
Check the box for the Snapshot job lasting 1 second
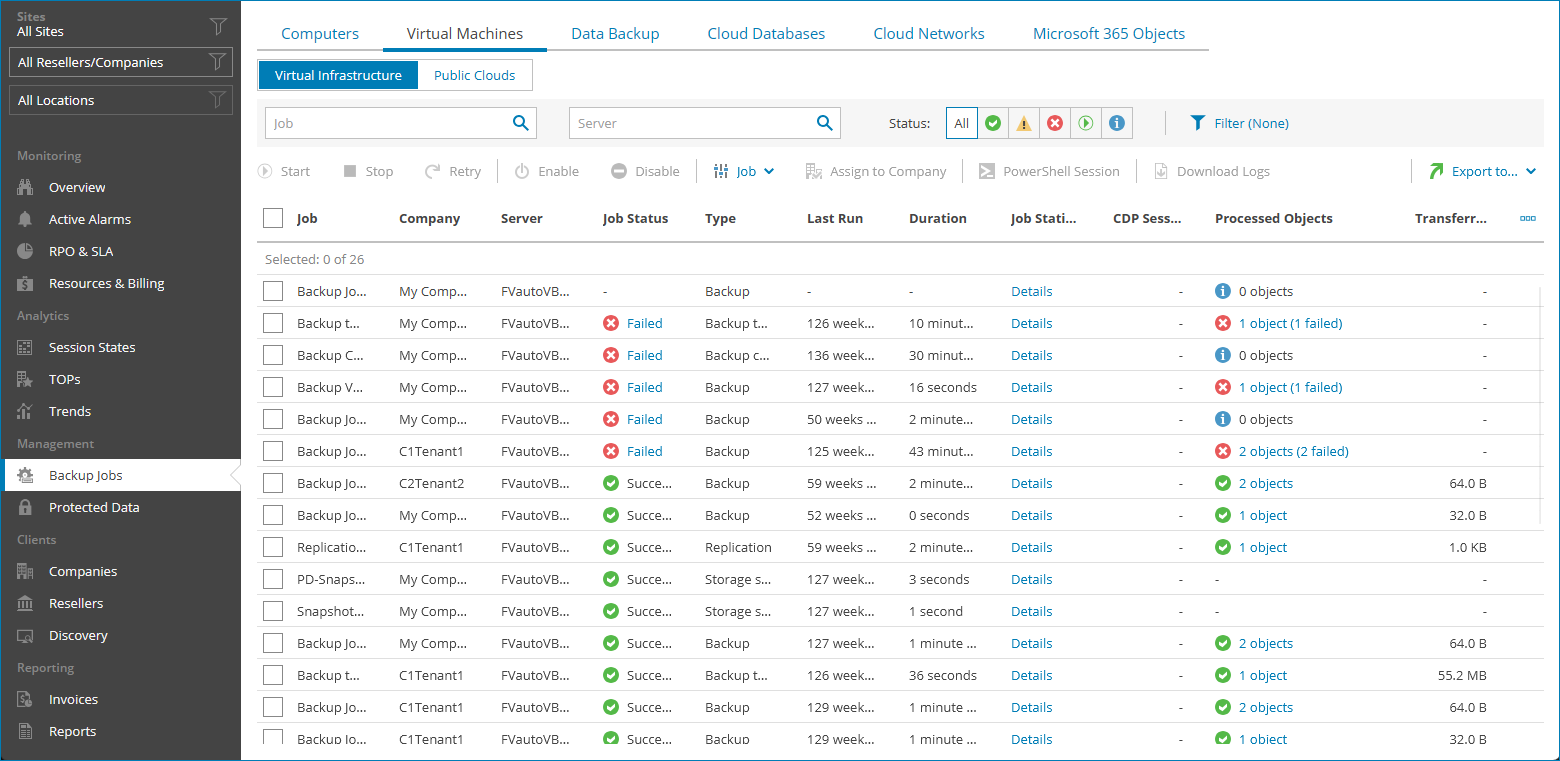[273, 611]
